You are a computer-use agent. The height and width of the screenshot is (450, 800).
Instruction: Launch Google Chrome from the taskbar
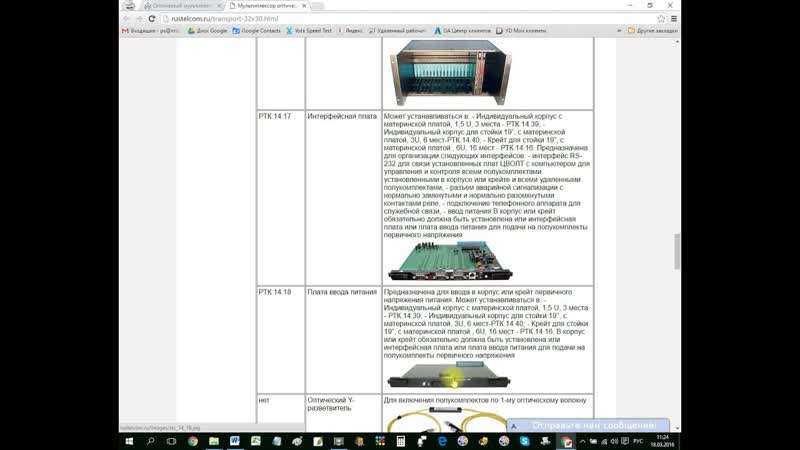(x=192, y=441)
